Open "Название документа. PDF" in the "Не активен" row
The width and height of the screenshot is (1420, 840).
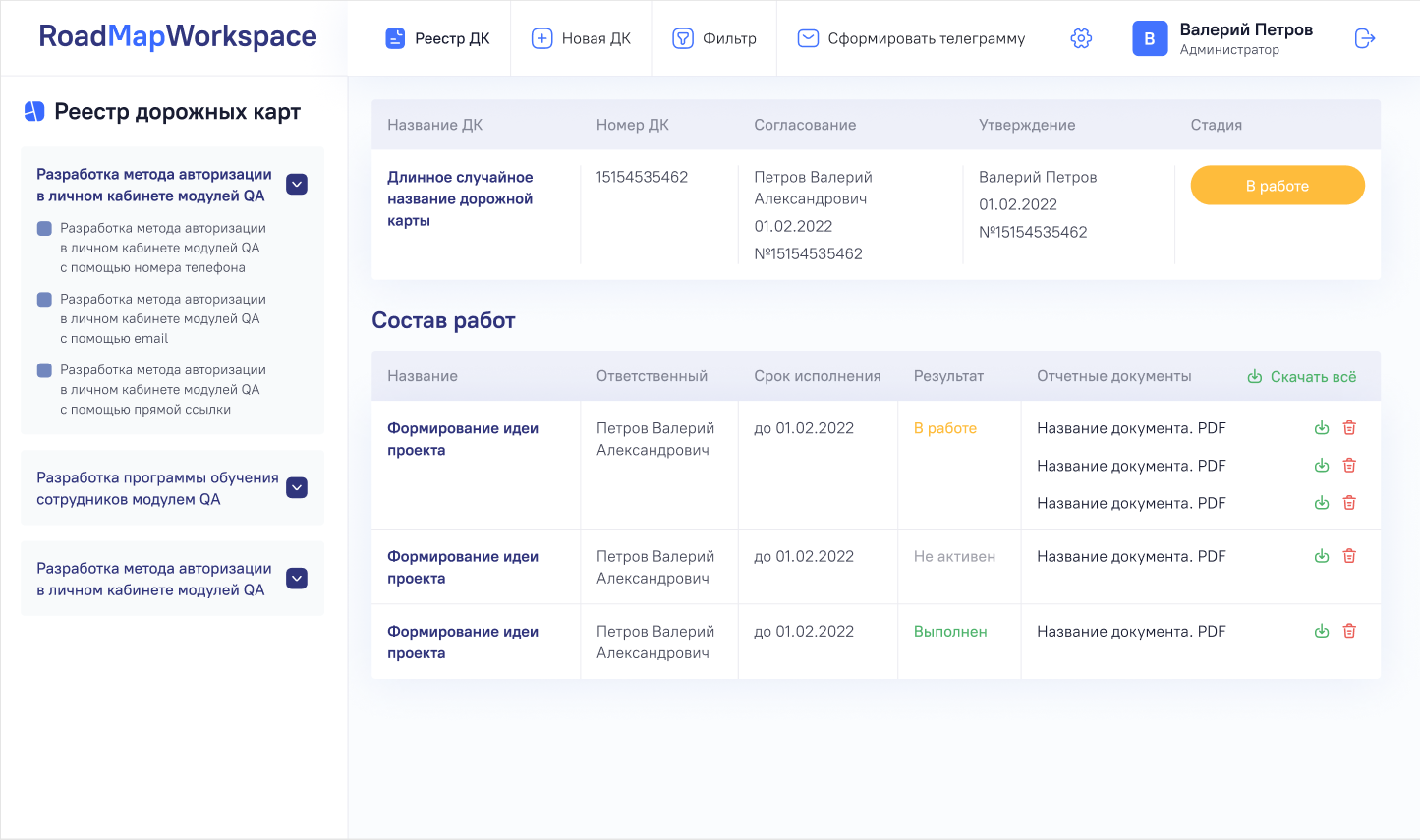tap(1131, 556)
